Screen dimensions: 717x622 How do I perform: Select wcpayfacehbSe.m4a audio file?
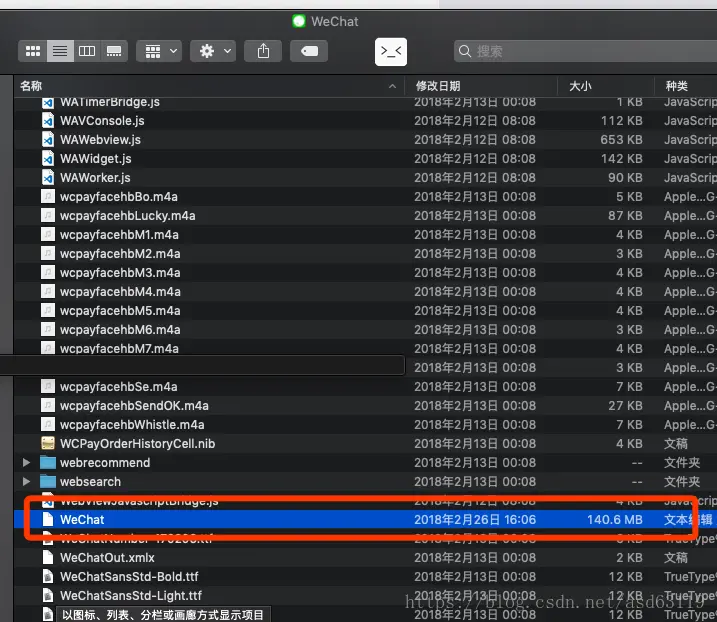118,387
